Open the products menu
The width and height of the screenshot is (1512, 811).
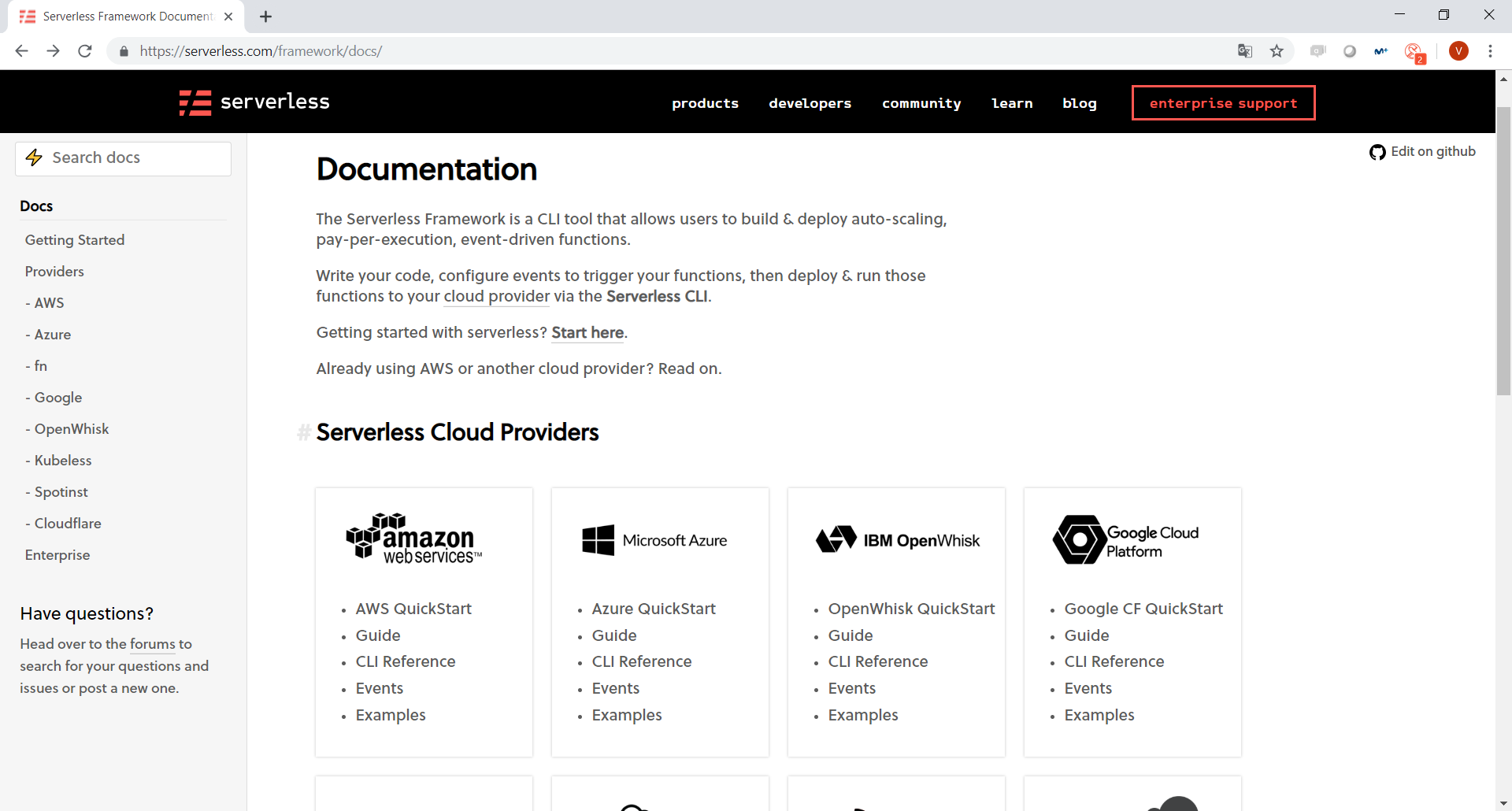(705, 103)
